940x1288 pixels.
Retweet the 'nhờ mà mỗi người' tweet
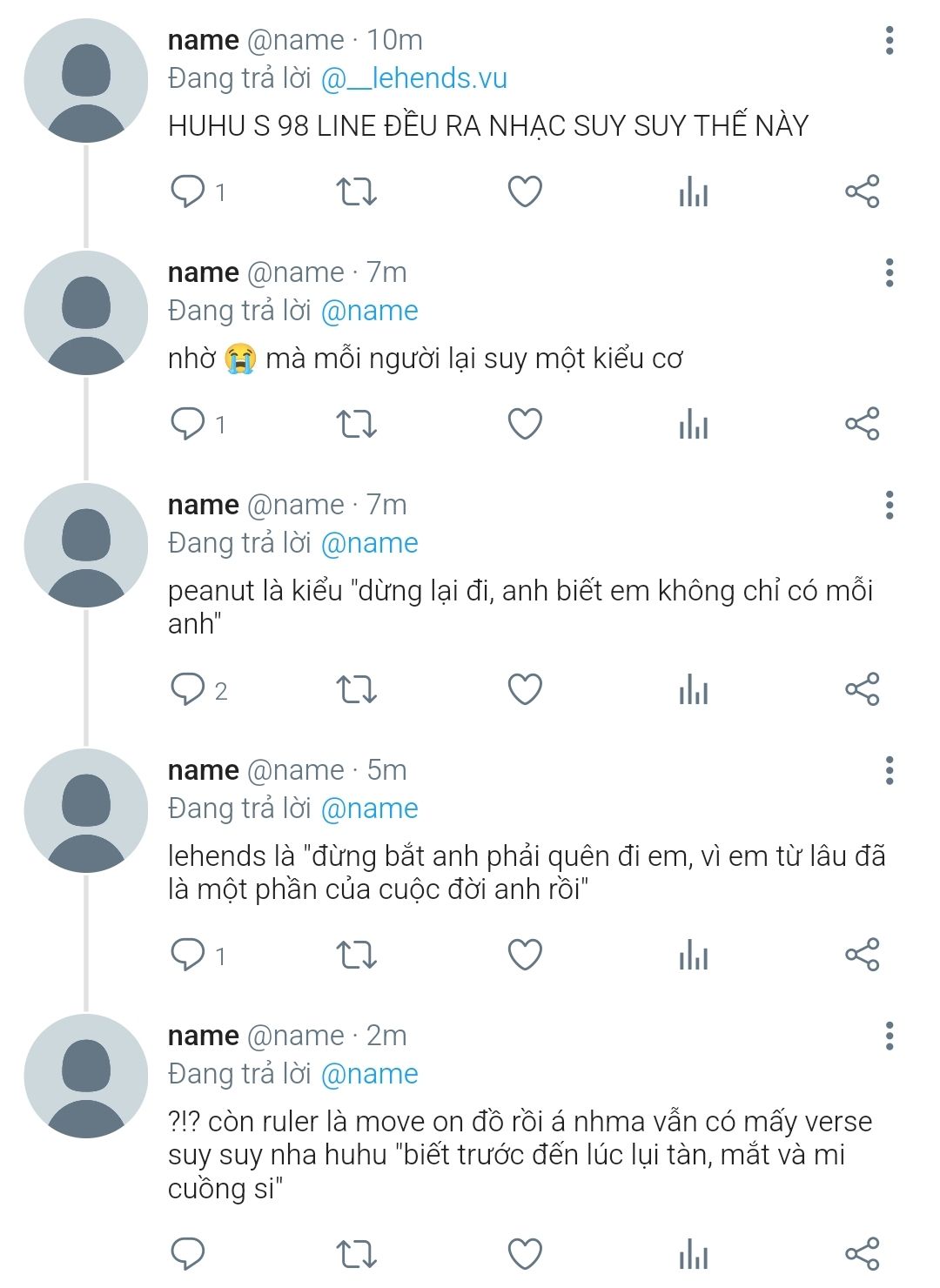(x=356, y=424)
